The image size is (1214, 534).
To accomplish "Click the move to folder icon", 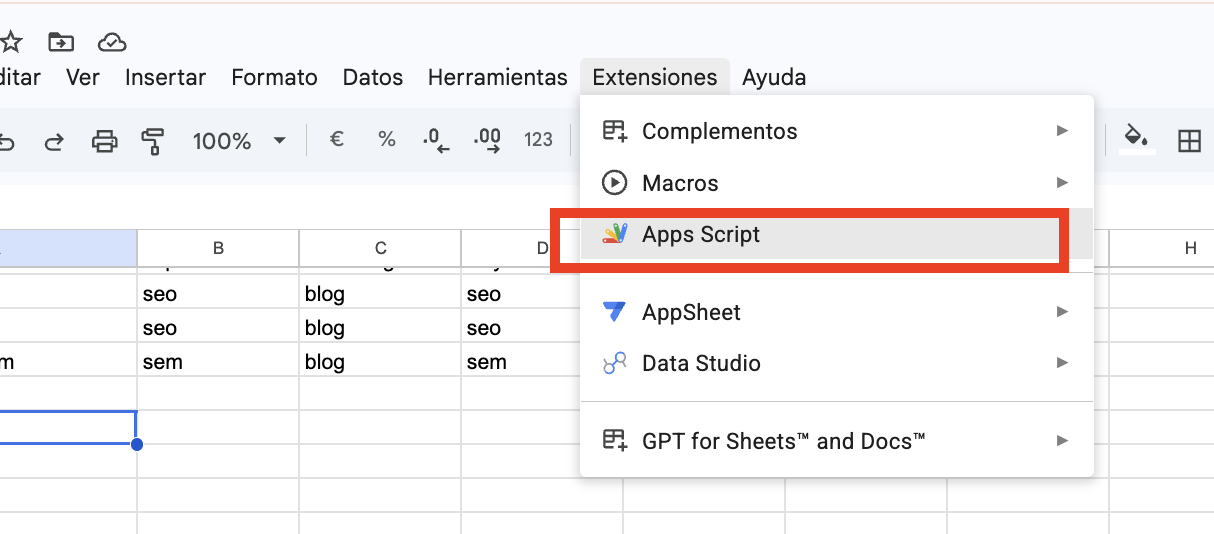I will pos(61,42).
